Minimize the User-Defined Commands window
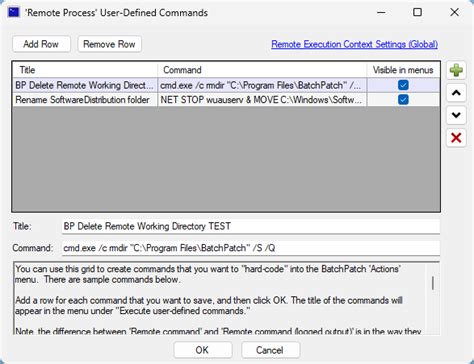The image size is (474, 364). [381, 12]
